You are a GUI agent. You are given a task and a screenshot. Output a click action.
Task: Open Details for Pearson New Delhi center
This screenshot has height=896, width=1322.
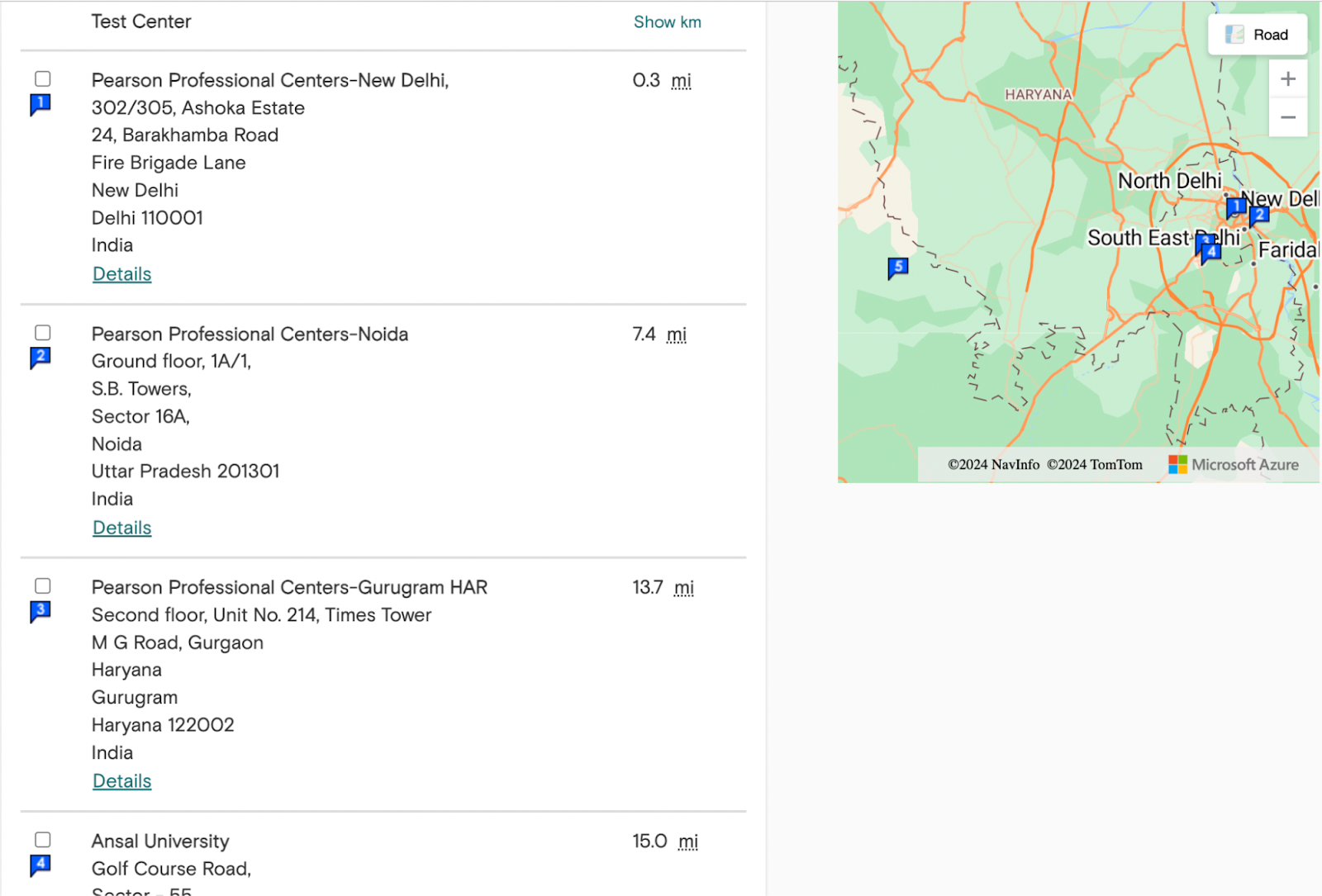(x=122, y=274)
